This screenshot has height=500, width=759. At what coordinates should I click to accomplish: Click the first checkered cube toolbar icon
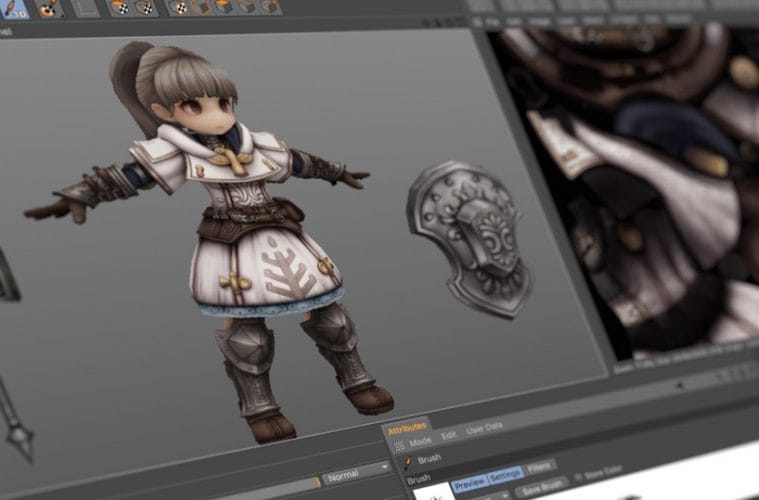119,7
